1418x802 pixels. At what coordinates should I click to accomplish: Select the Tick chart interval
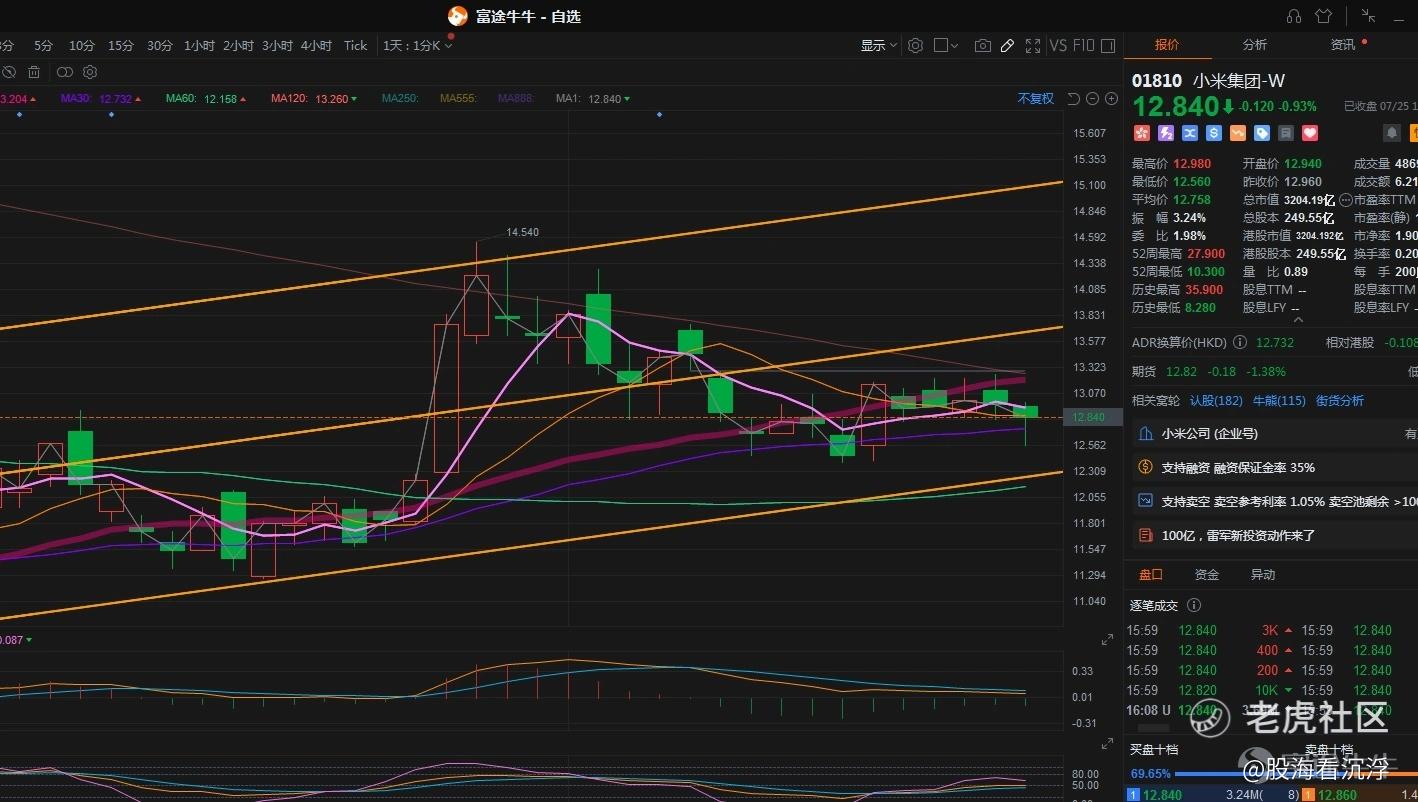[x=356, y=45]
